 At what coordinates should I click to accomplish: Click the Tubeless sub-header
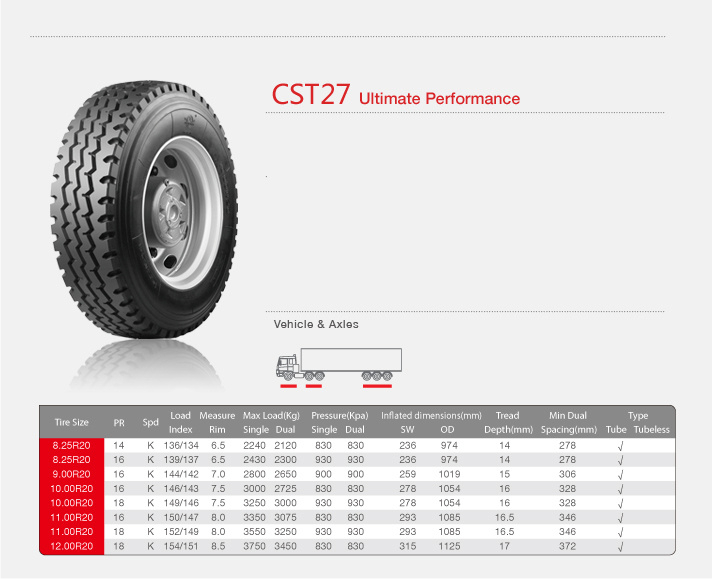[x=652, y=430]
